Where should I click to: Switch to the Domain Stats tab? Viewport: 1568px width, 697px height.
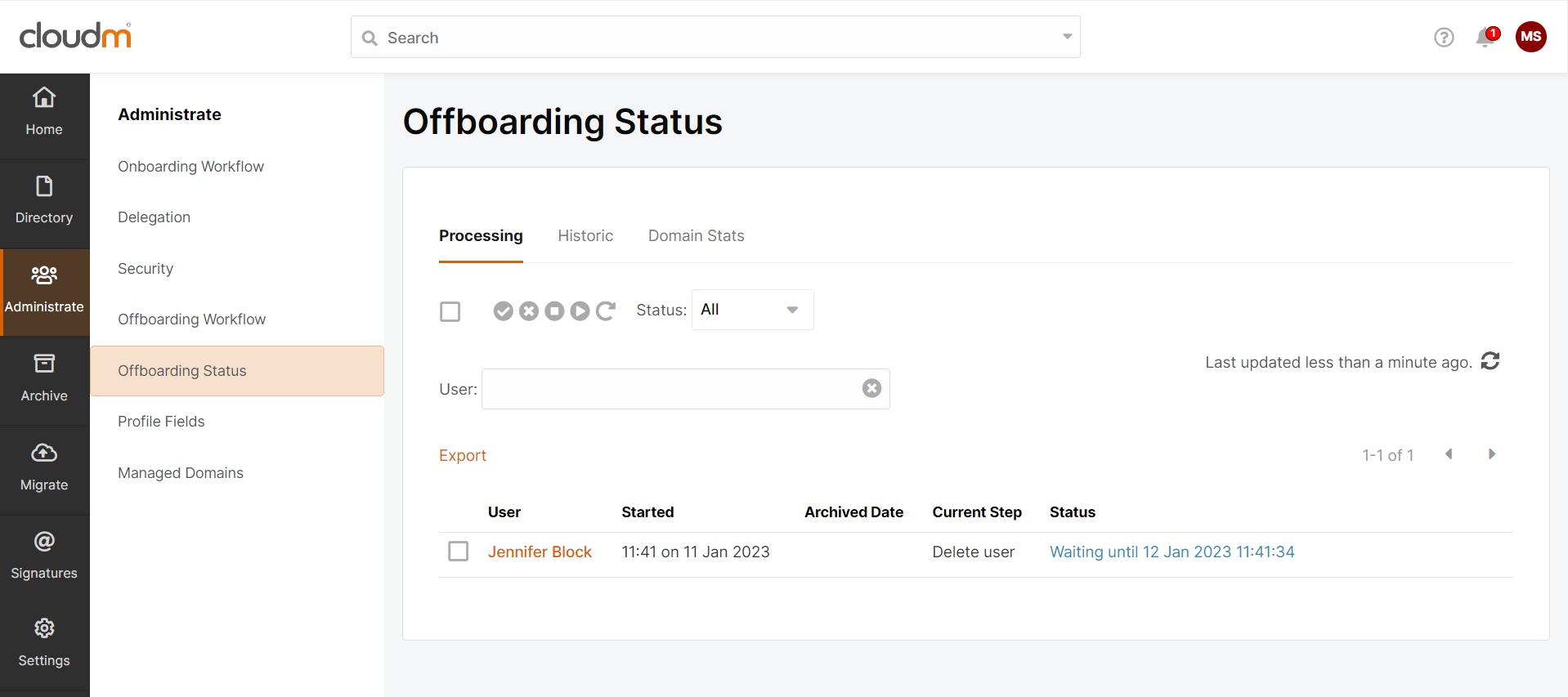pos(696,236)
